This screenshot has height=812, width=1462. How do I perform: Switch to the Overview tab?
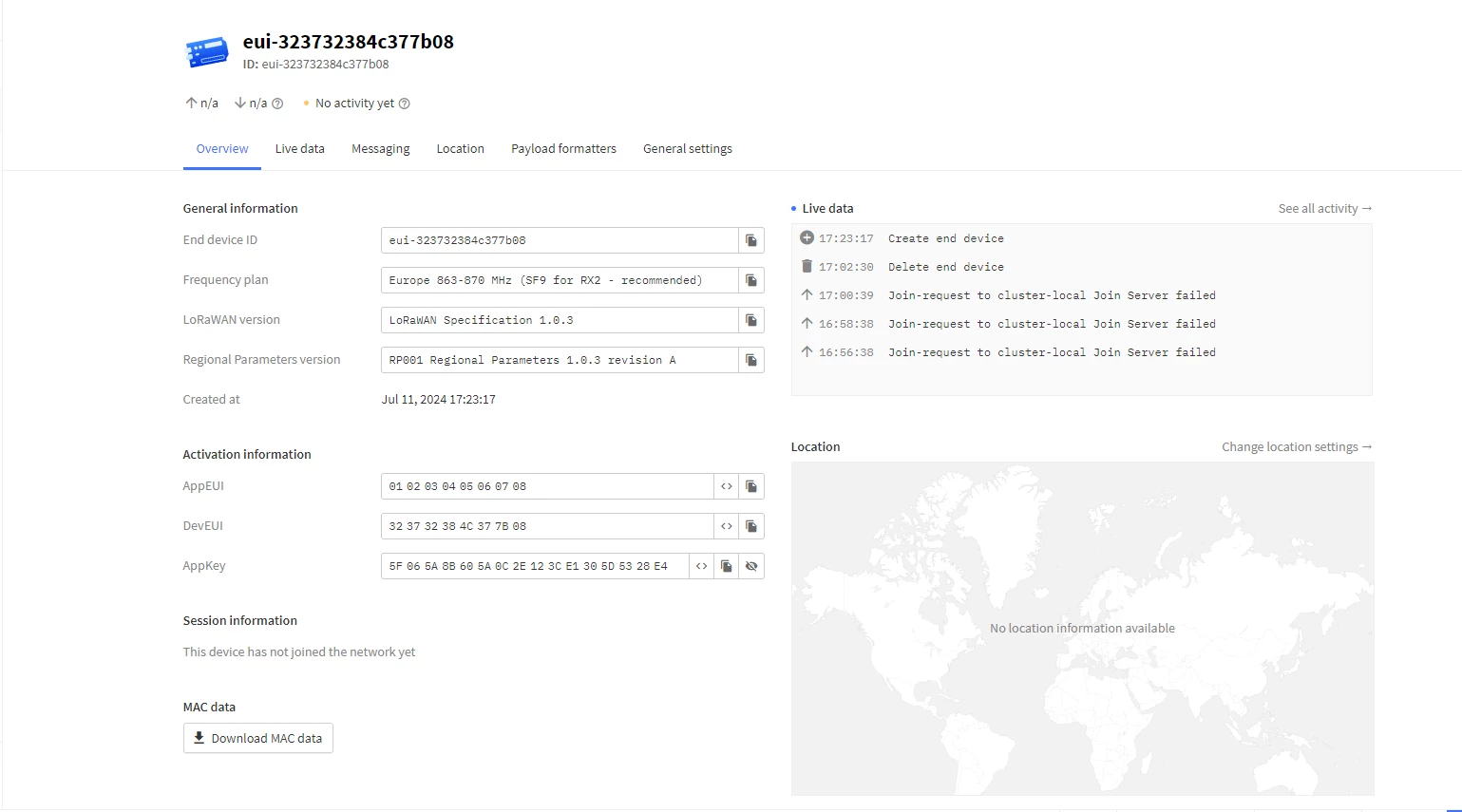(x=222, y=149)
